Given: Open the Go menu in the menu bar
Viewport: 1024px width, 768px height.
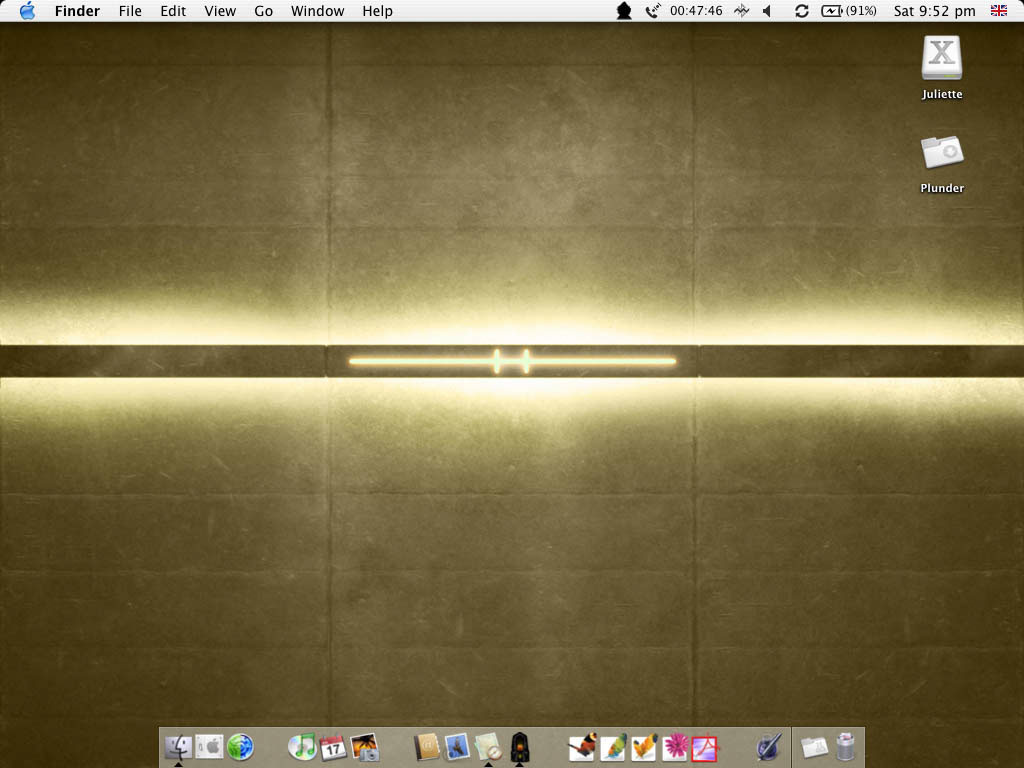Looking at the screenshot, I should point(263,11).
